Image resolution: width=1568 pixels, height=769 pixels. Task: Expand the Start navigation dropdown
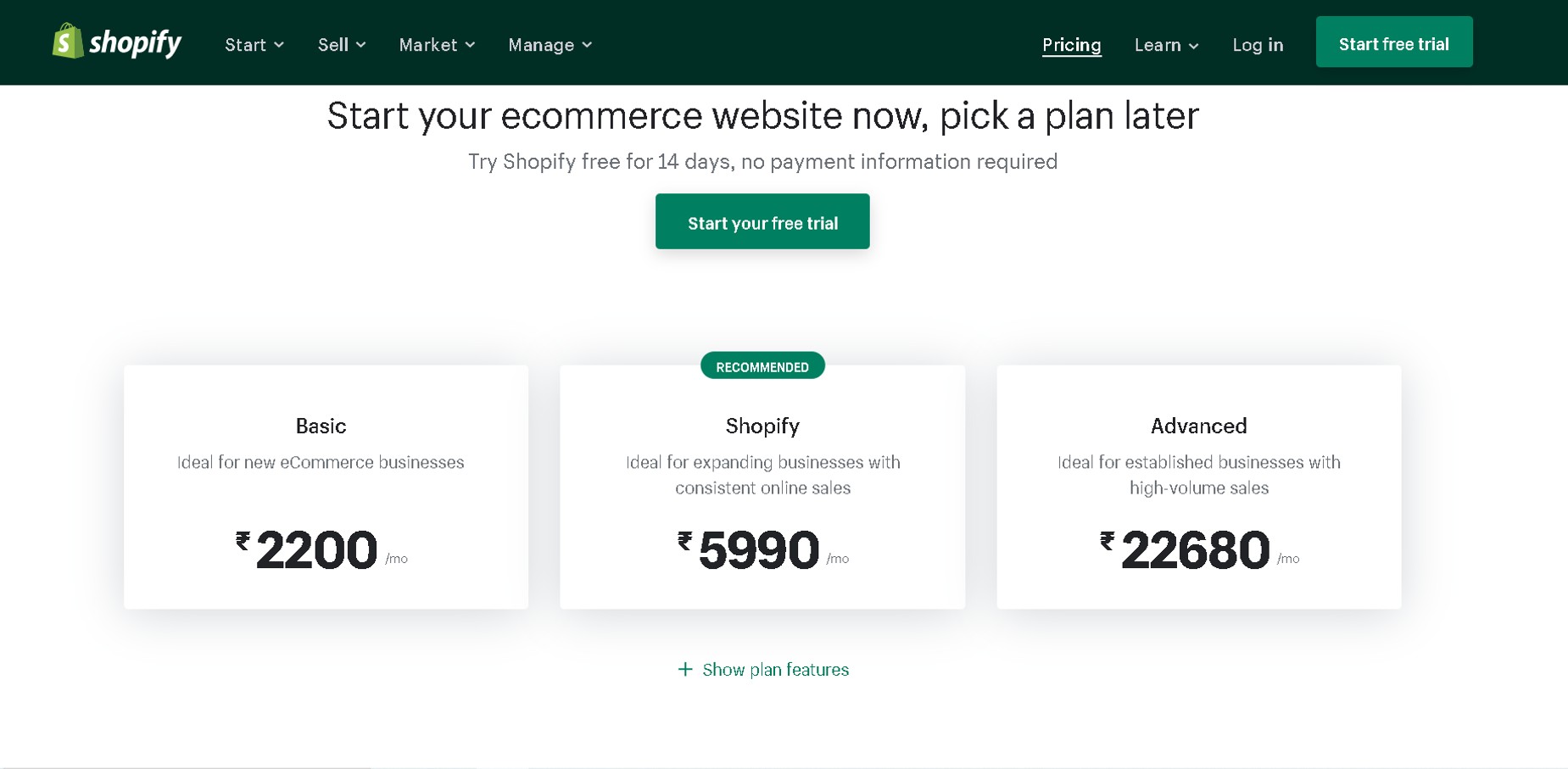[254, 44]
